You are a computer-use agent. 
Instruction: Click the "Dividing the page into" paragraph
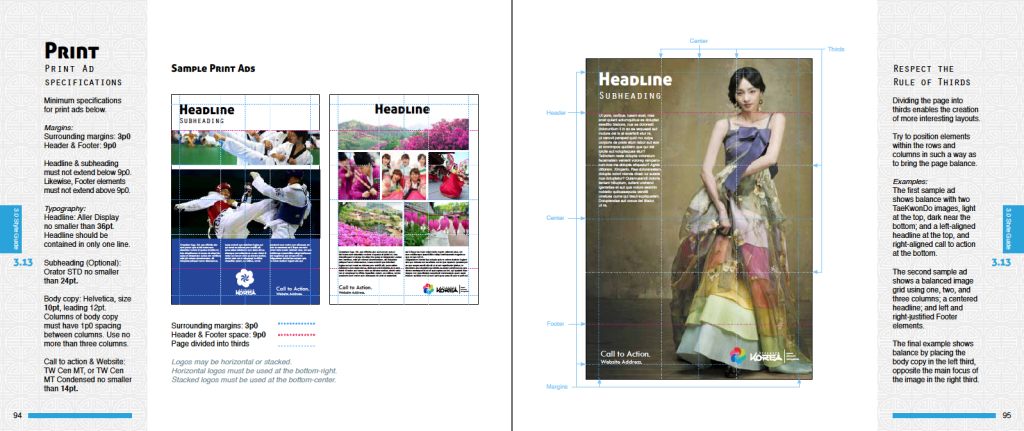[x=936, y=110]
